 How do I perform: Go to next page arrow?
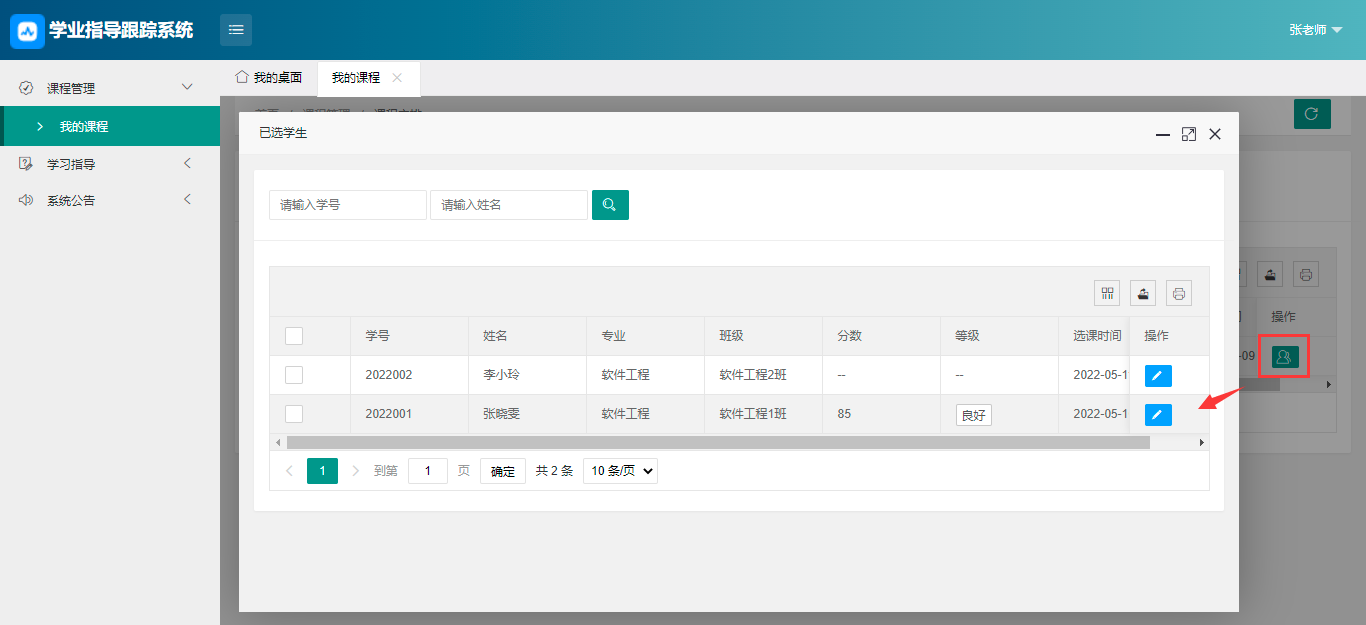coord(355,471)
